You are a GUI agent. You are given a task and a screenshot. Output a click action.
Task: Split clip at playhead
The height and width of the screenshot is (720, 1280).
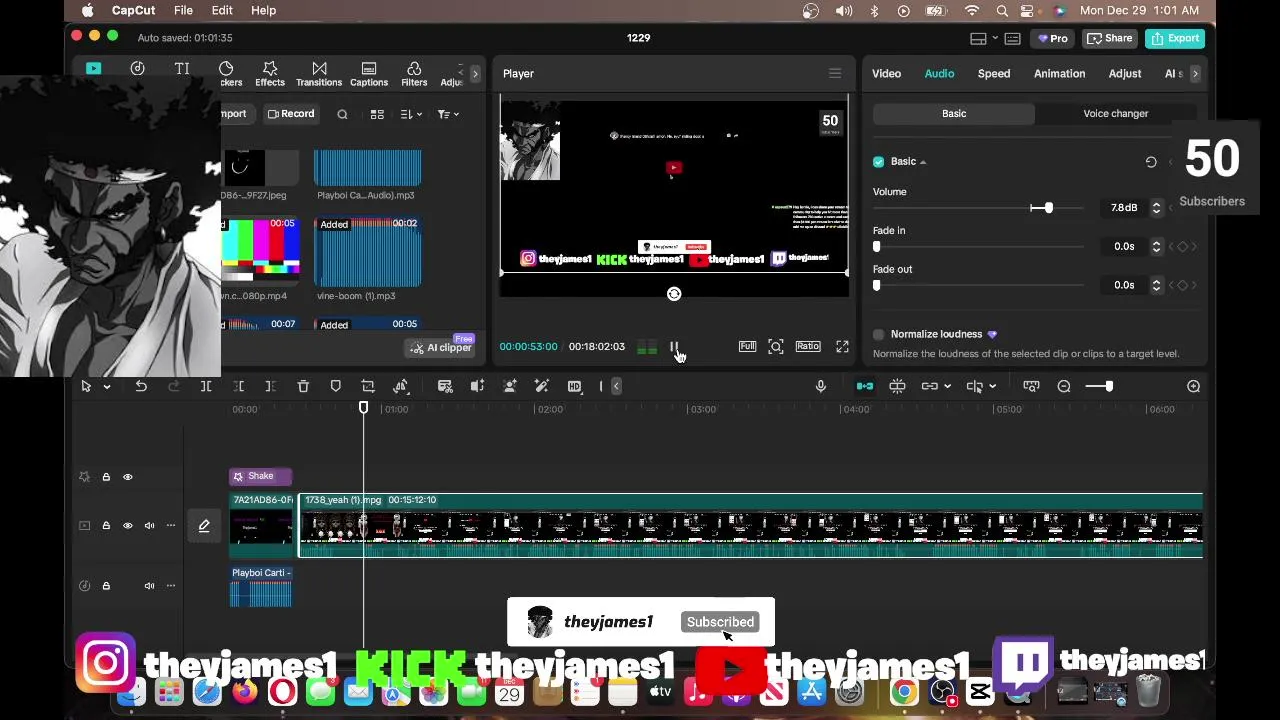coord(206,386)
